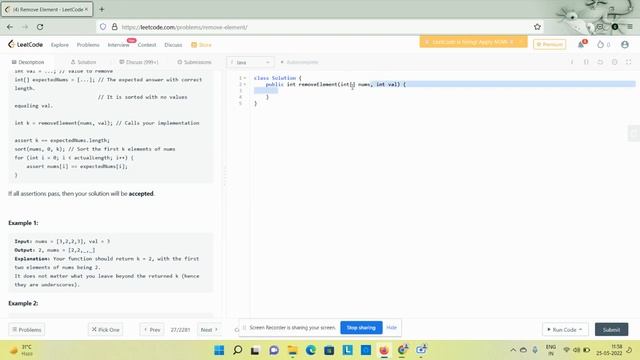Toggle fullscreen editor mode
This screenshot has height=360, width=640.
629,62
